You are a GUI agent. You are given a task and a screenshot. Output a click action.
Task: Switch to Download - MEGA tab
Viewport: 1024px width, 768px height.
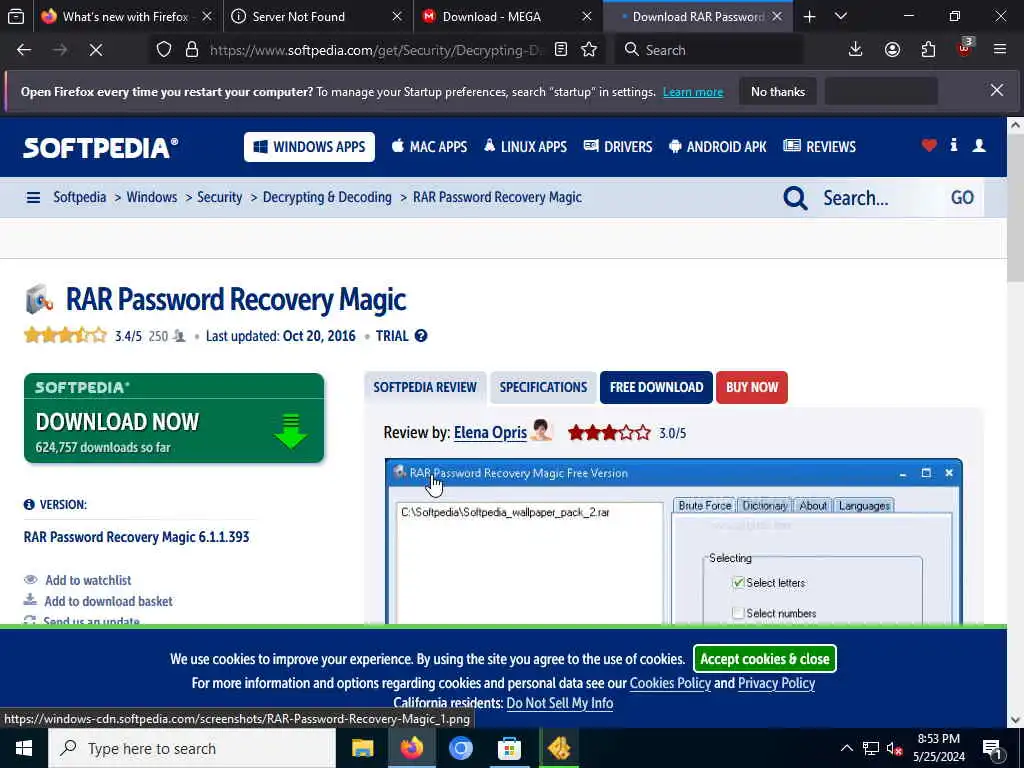(x=492, y=17)
